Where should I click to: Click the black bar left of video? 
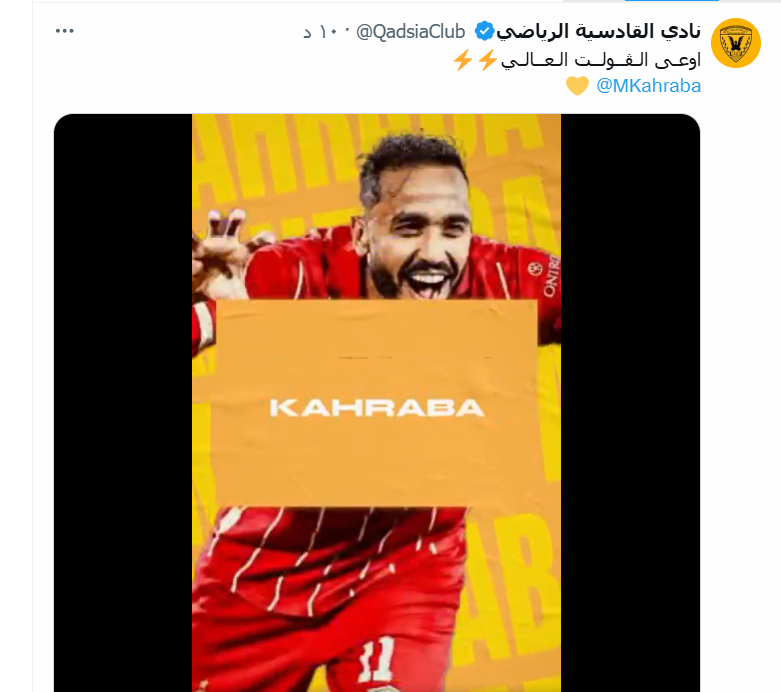[x=123, y=403]
